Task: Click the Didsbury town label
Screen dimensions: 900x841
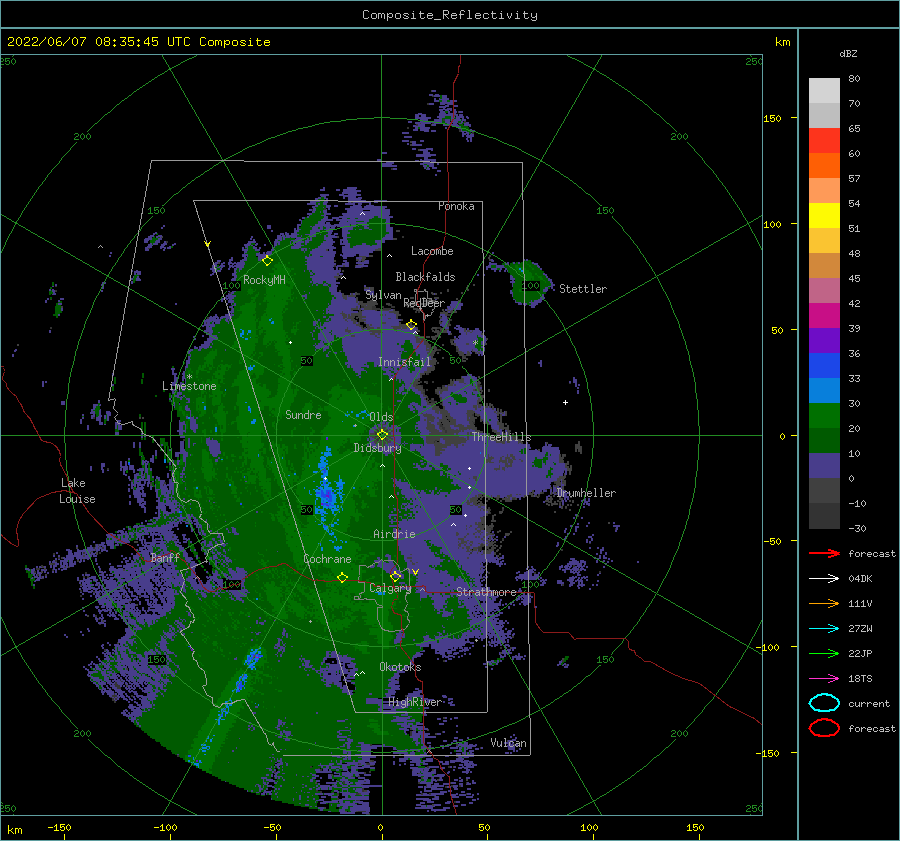Action: point(378,448)
